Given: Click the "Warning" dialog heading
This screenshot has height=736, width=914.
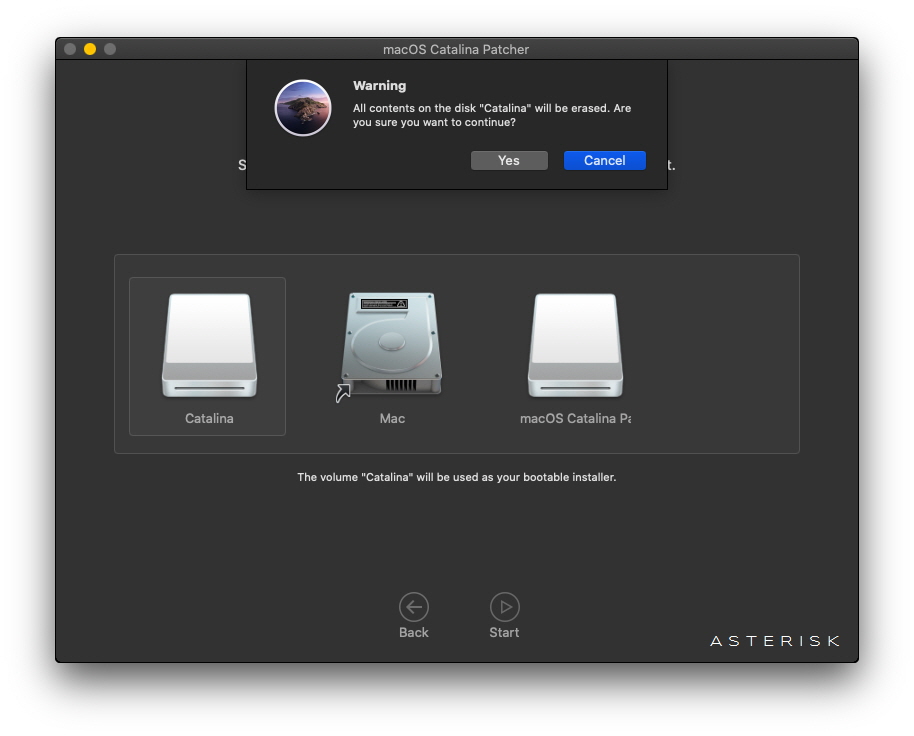Looking at the screenshot, I should click(x=379, y=86).
